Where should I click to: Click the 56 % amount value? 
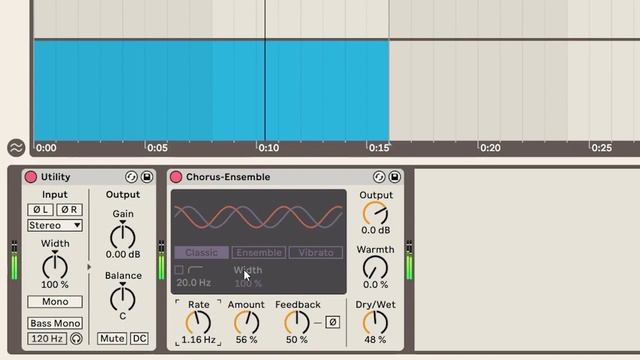(x=247, y=340)
